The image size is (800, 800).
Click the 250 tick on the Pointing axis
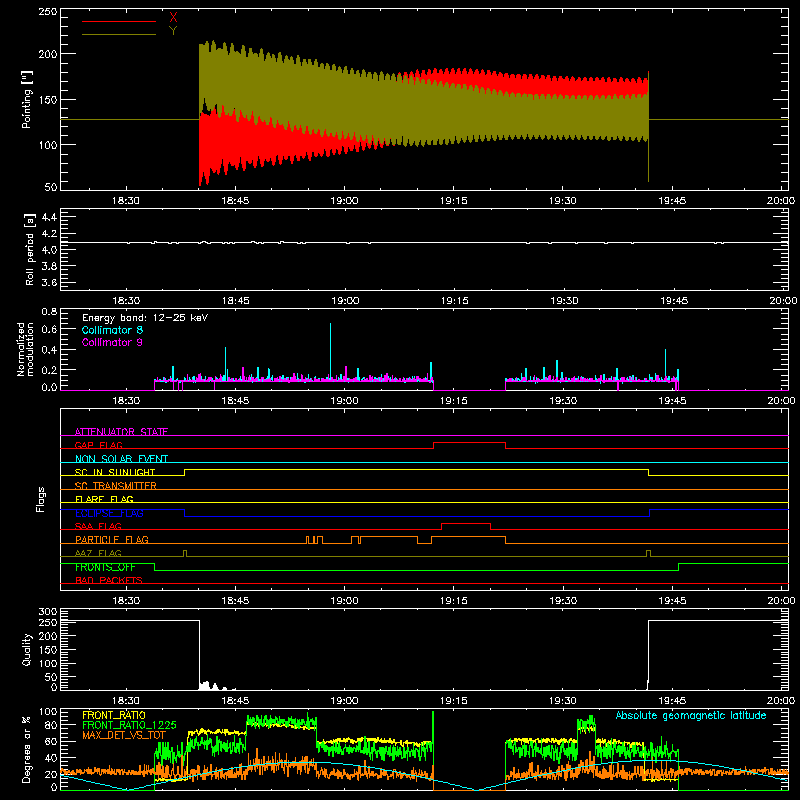(x=47, y=12)
